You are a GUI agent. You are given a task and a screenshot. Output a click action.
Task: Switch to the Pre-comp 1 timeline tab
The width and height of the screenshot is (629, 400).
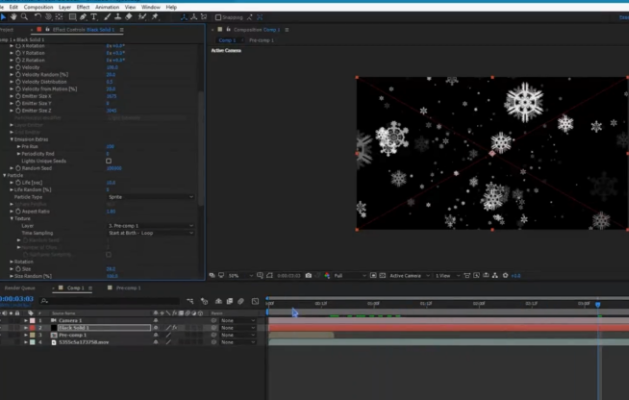pos(127,288)
